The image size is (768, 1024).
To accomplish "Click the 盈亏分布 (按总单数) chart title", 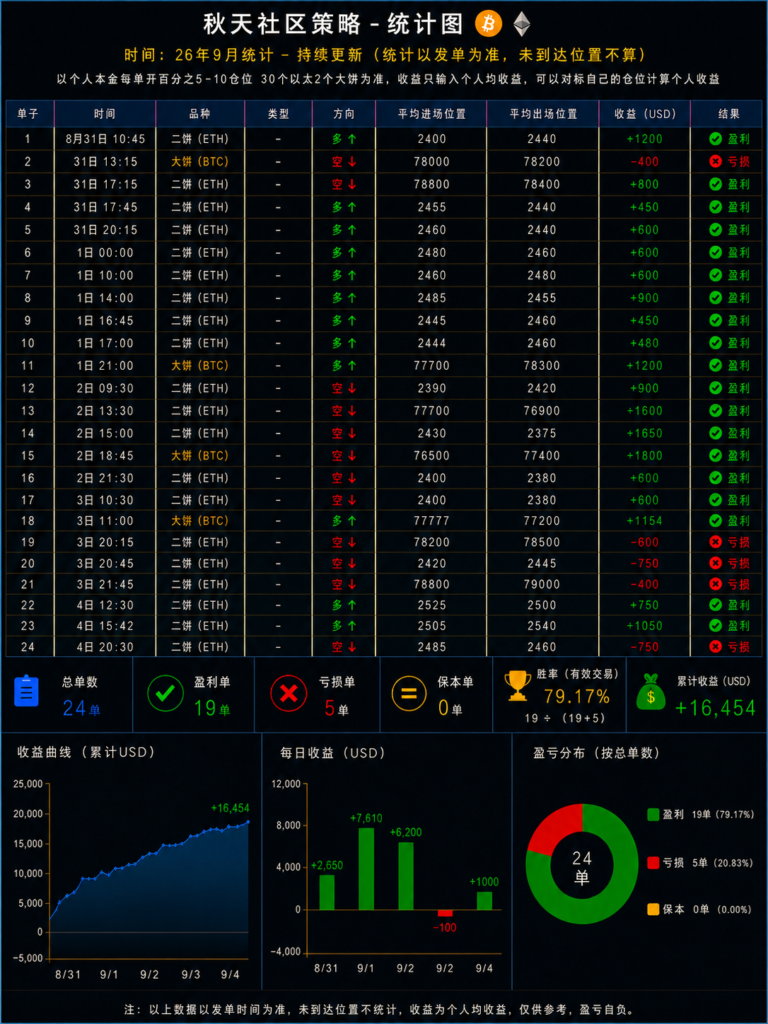I will pyautogui.click(x=596, y=752).
